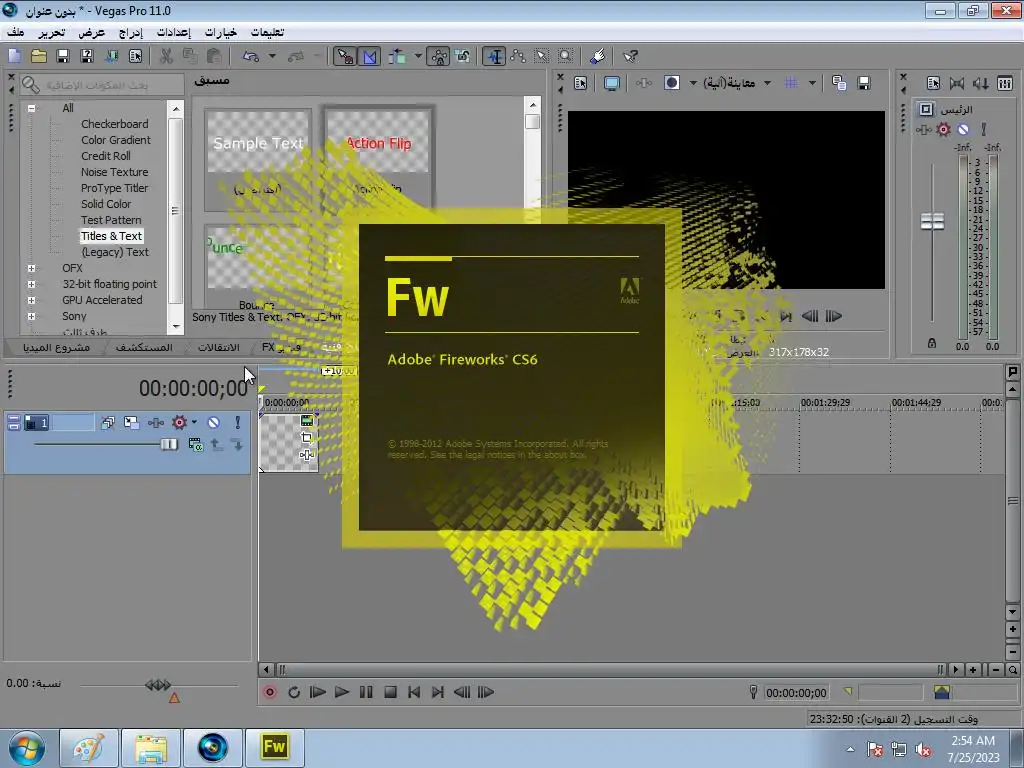Image resolution: width=1024 pixels, height=768 pixels.
Task: Toggle Auto Ripple in the toolbar
Action: click(398, 57)
